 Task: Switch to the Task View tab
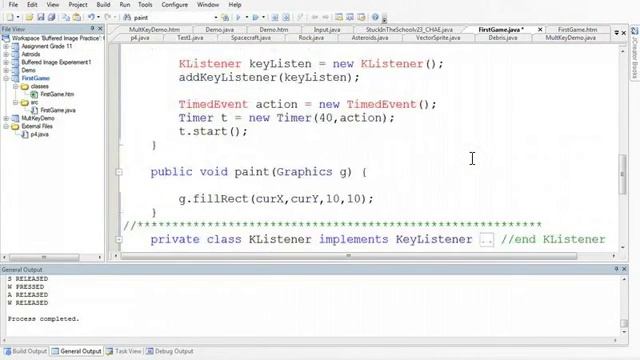click(x=124, y=351)
